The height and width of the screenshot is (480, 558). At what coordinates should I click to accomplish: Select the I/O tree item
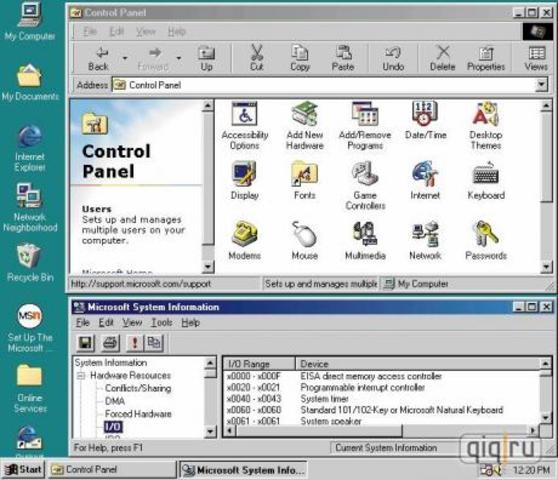pos(113,427)
